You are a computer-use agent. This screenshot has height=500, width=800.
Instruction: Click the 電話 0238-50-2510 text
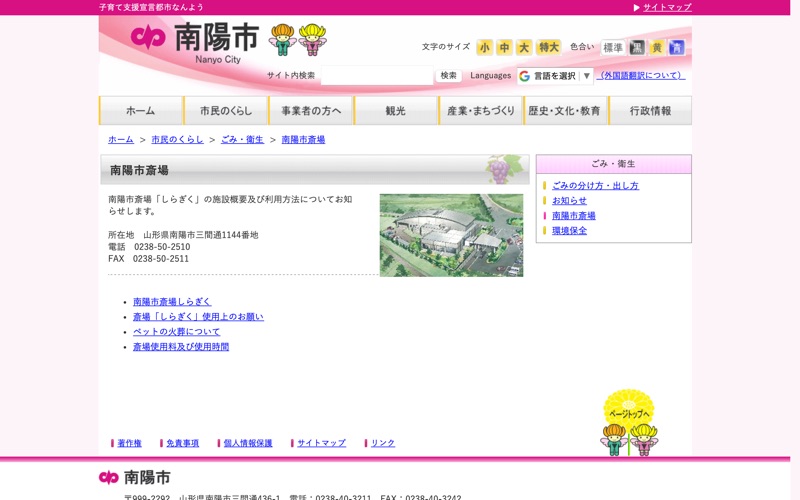click(149, 246)
